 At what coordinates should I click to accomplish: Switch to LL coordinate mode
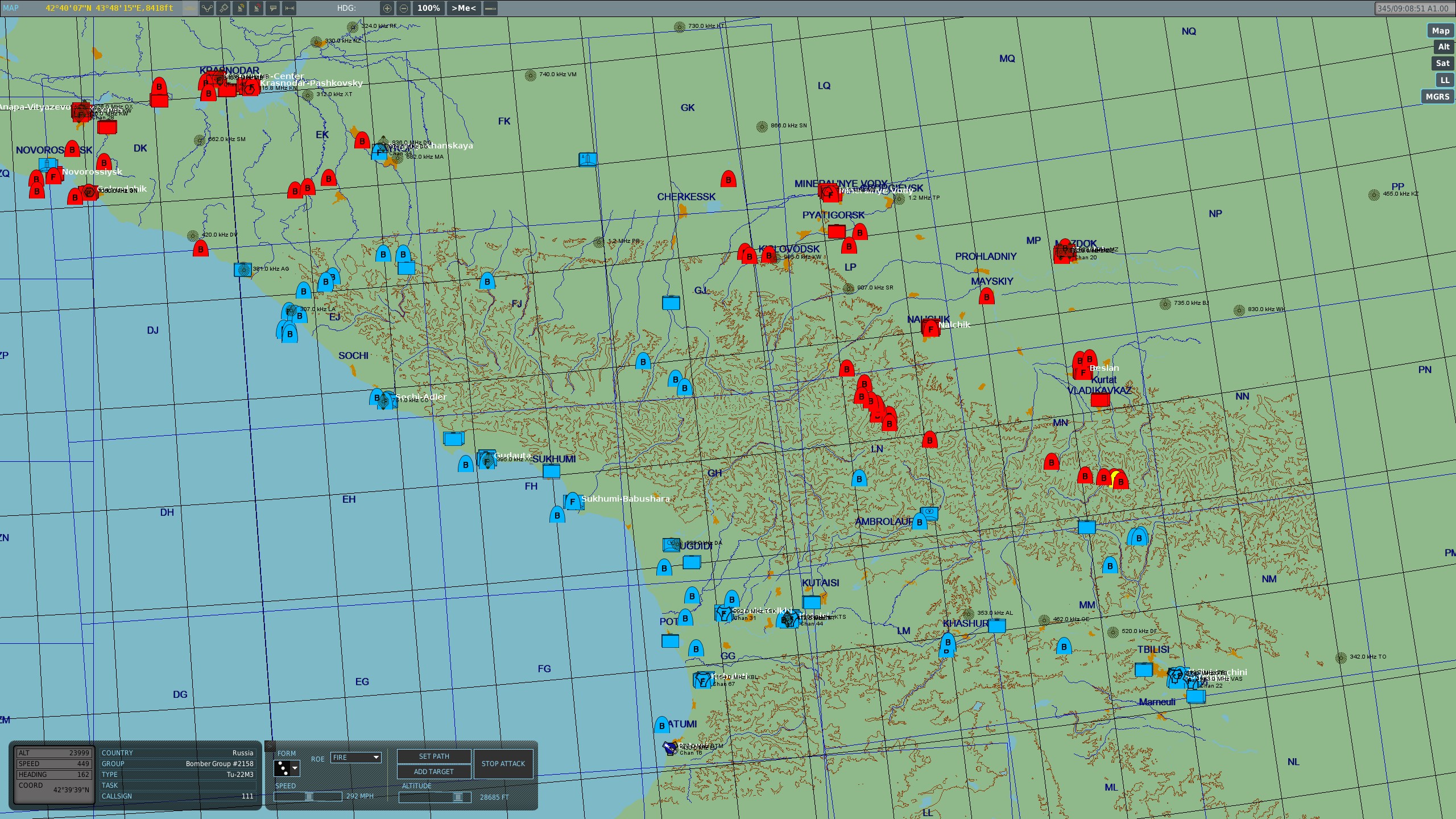point(1445,80)
